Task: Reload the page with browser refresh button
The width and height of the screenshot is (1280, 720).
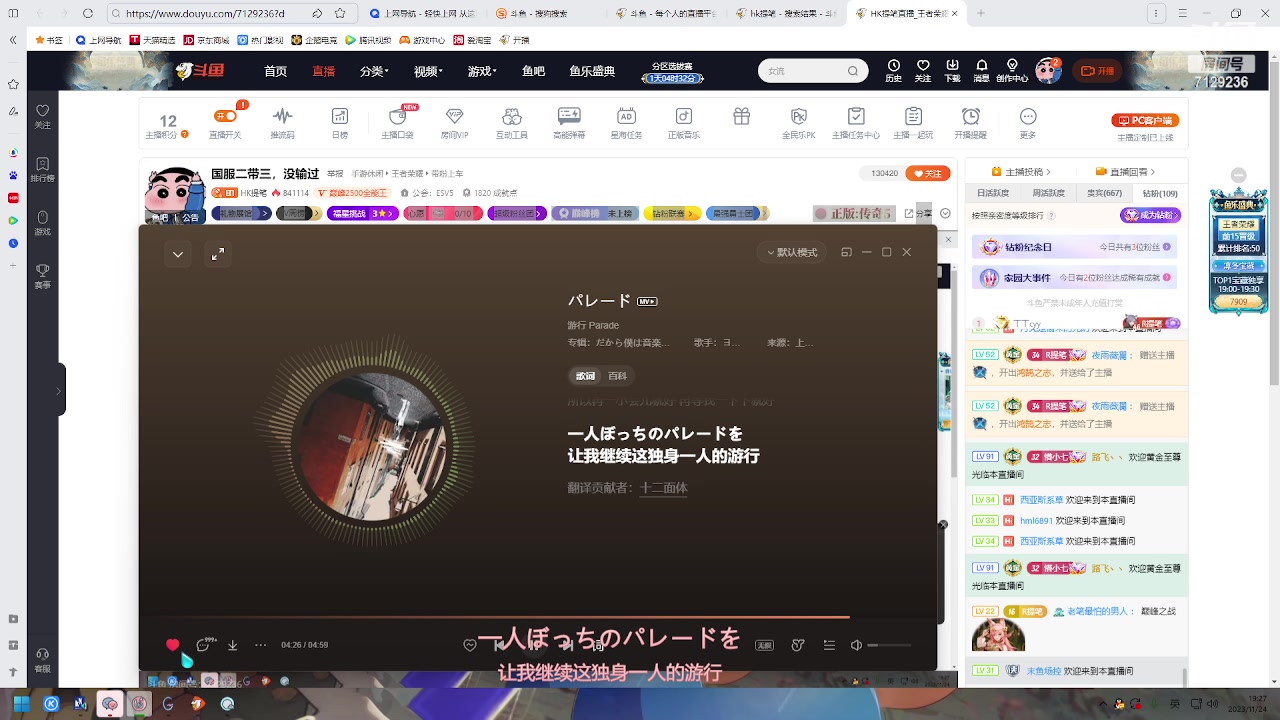Action: pos(88,14)
